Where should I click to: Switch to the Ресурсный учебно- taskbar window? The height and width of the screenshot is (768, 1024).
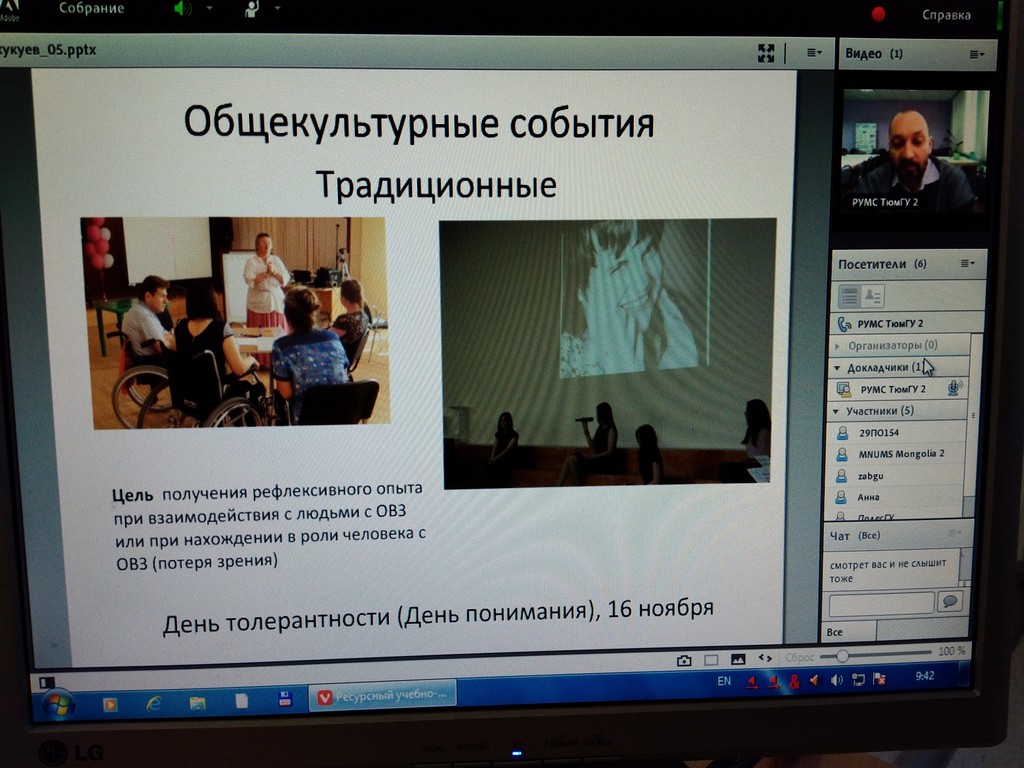tap(382, 696)
